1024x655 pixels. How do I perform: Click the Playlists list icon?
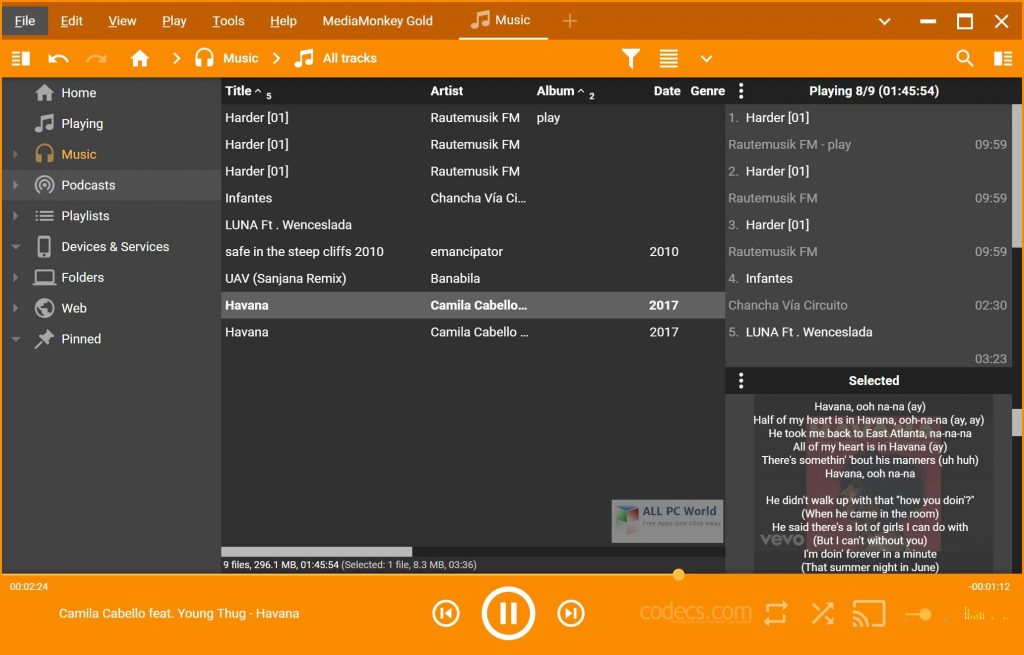44,216
